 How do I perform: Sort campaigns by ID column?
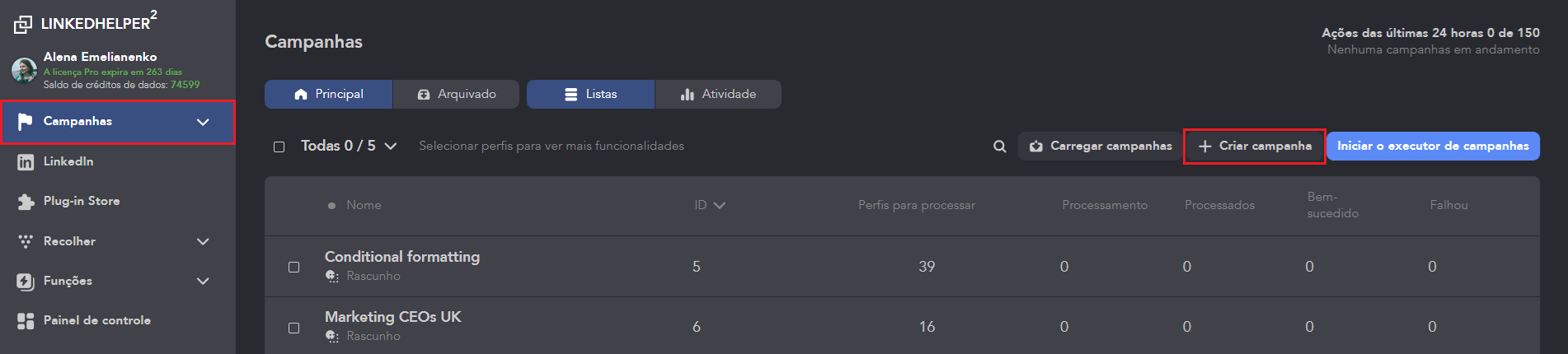click(709, 205)
